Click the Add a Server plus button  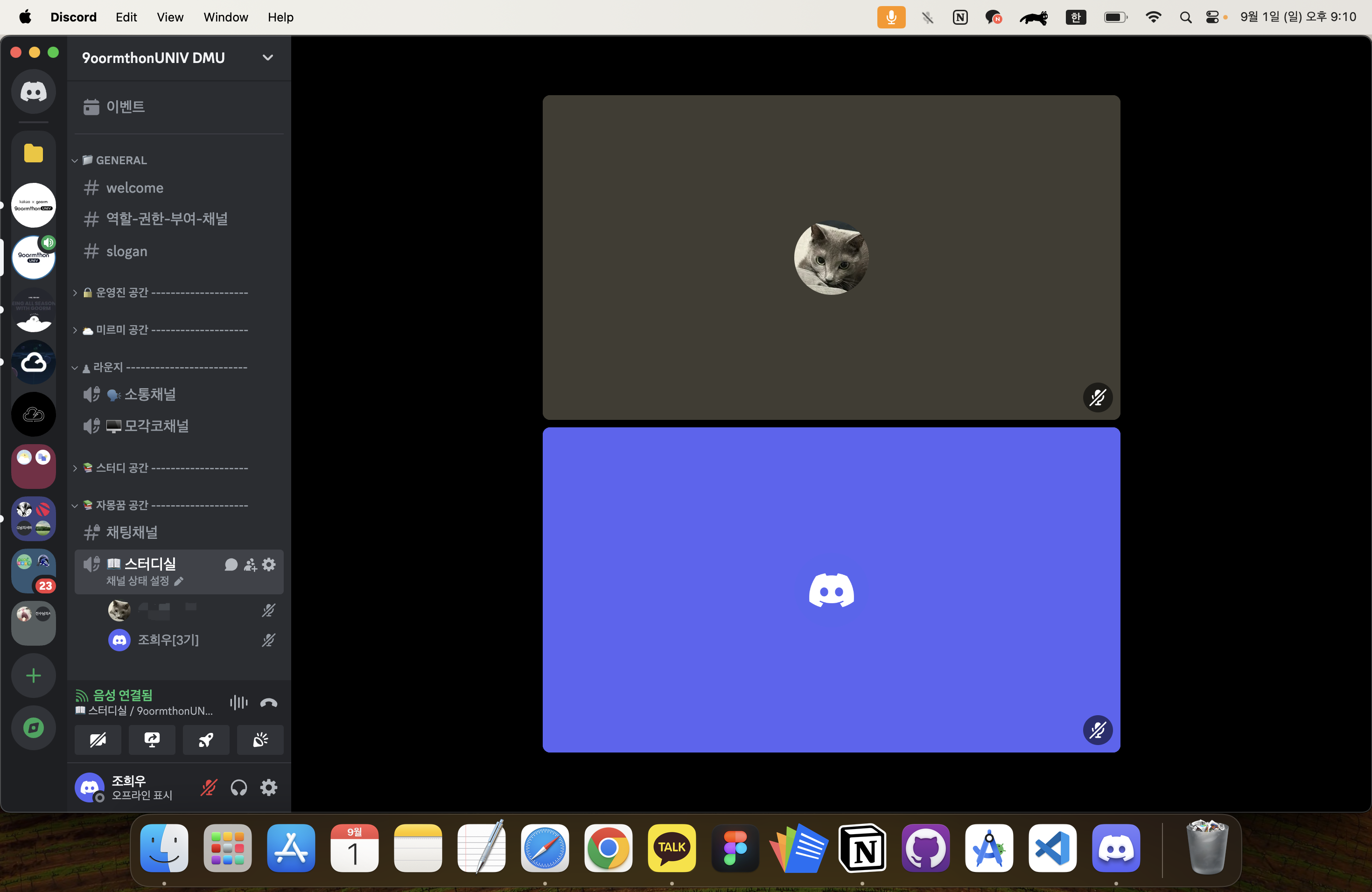(x=34, y=676)
